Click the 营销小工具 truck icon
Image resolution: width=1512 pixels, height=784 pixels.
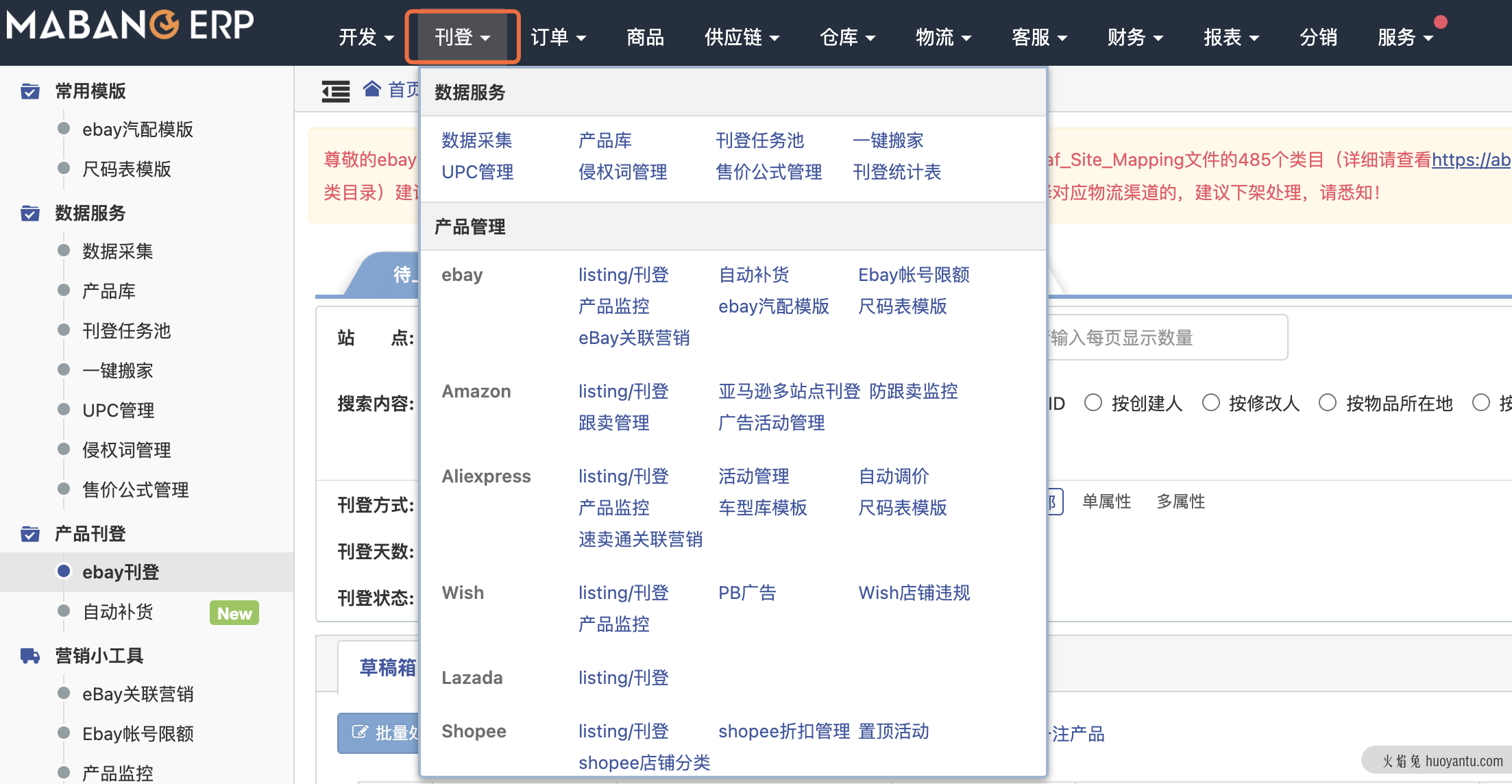tap(29, 656)
